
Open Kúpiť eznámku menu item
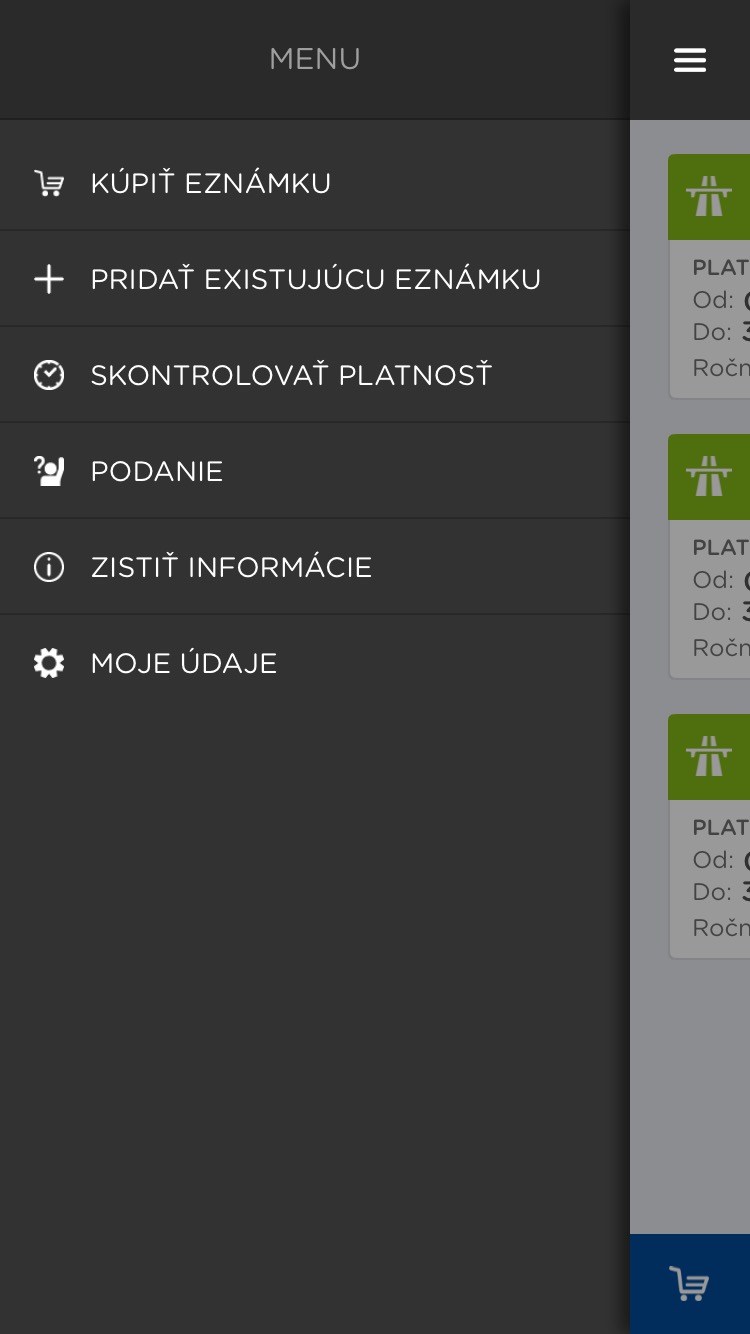[x=211, y=184]
